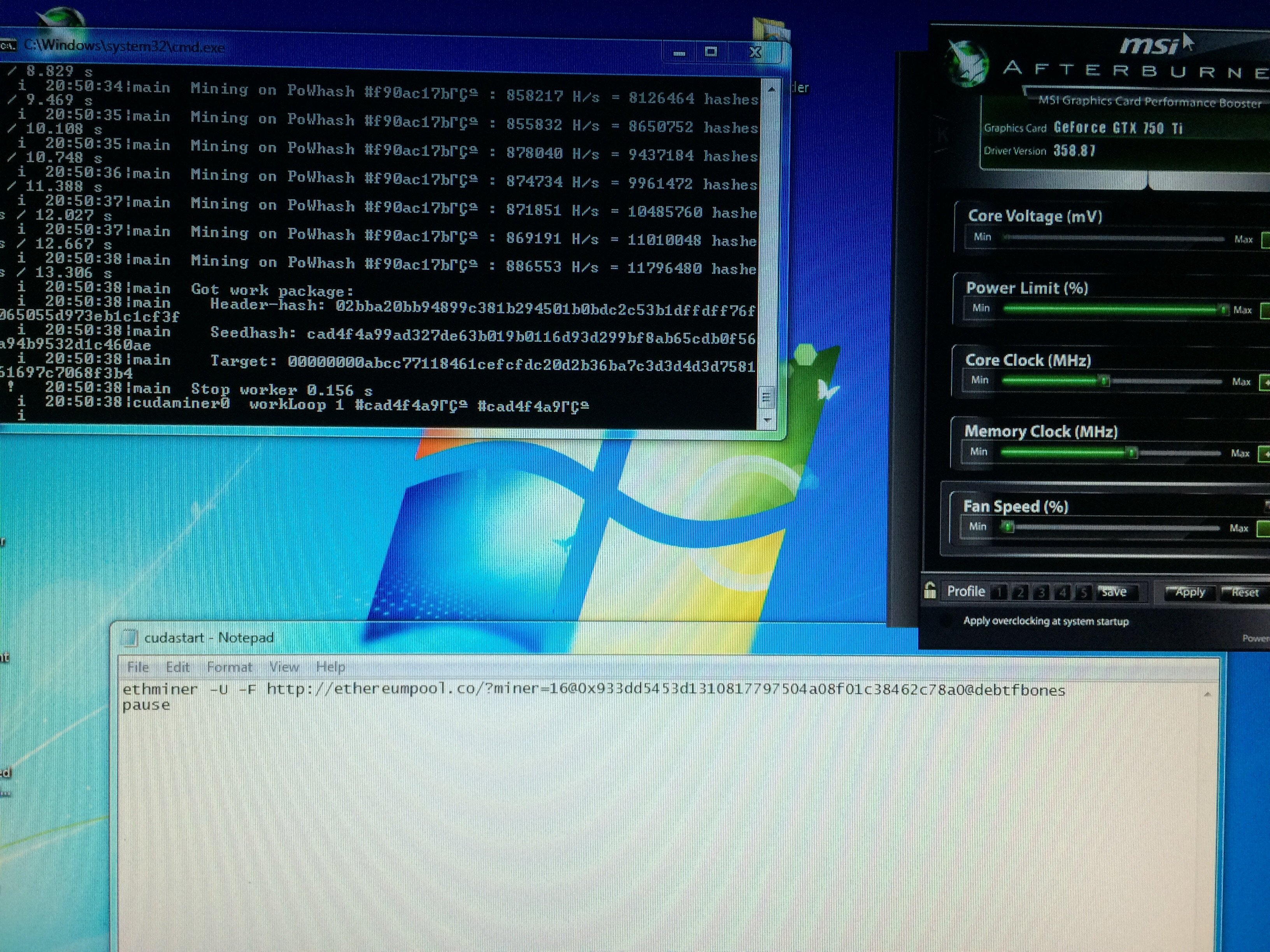This screenshot has width=1270, height=952.
Task: Click the cmd scrollbar down arrow
Action: pyautogui.click(x=767, y=420)
